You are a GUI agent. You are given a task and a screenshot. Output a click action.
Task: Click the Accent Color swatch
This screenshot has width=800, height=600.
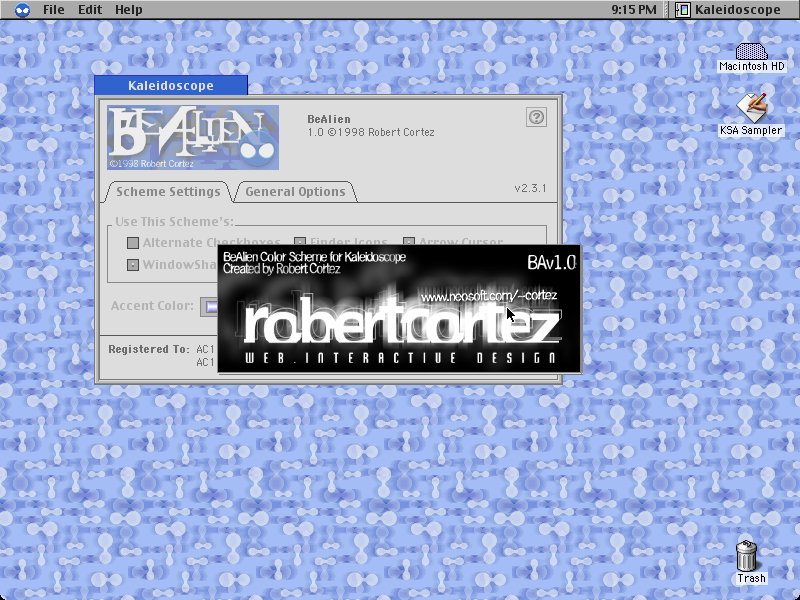[x=209, y=307]
